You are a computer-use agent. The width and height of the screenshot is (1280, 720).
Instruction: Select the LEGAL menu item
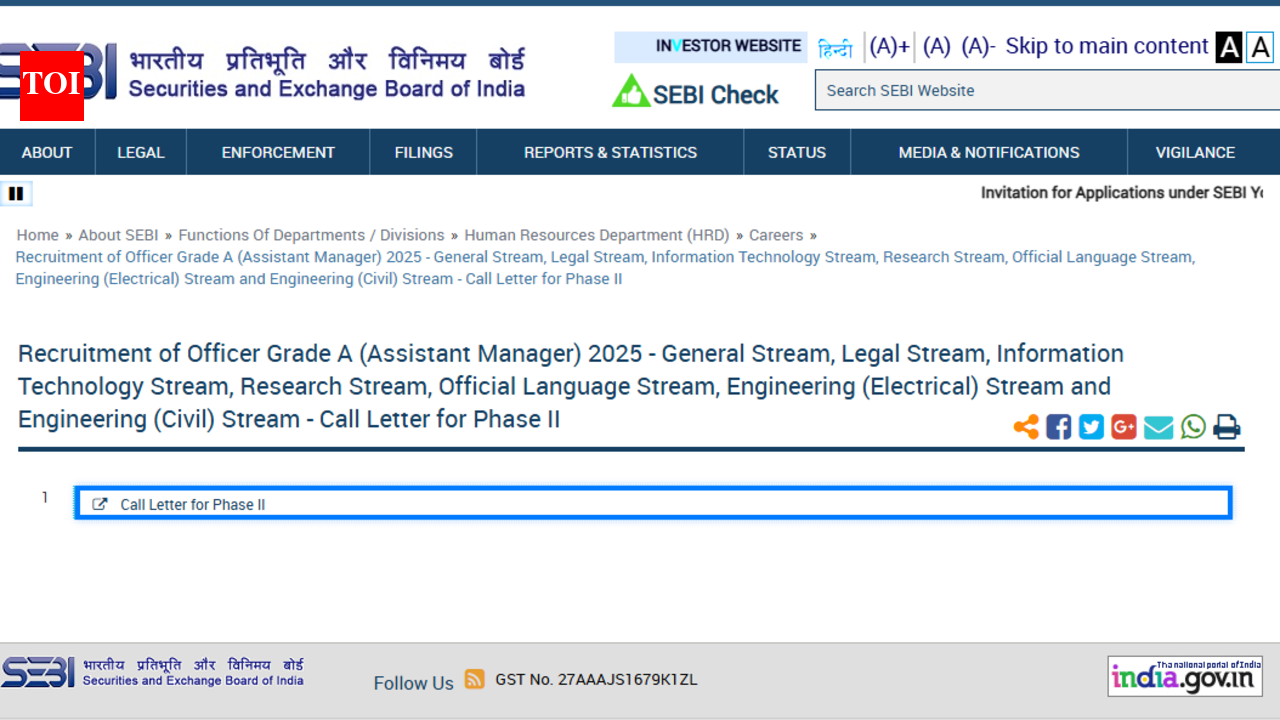(140, 151)
